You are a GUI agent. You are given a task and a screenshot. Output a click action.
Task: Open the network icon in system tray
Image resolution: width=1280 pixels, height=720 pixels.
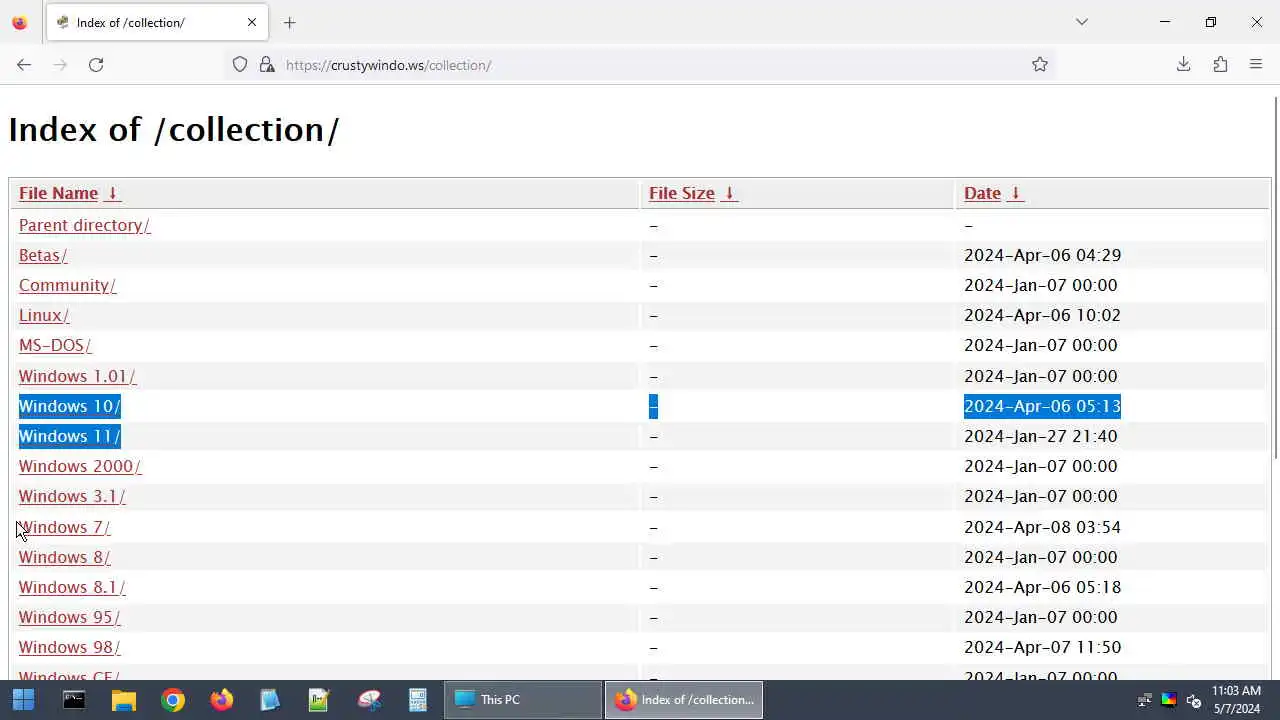click(x=1145, y=700)
